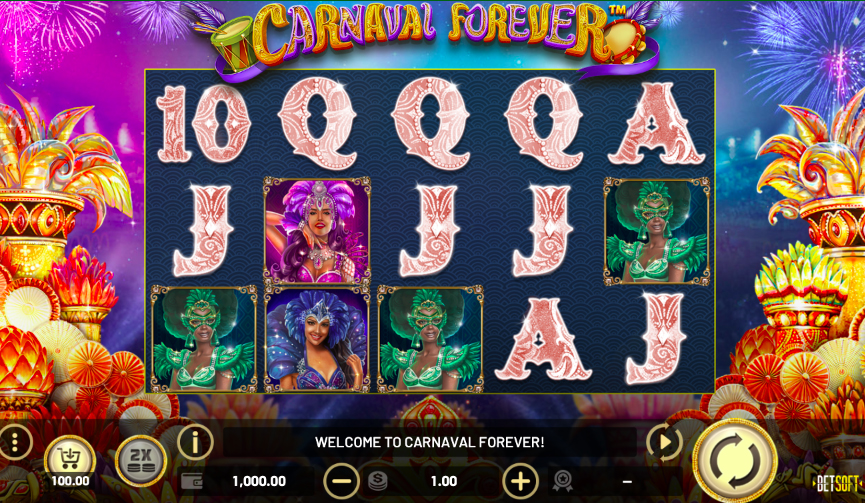Select the blue feathered dancer symbol
Viewport: 865px width, 503px height.
tap(317, 339)
